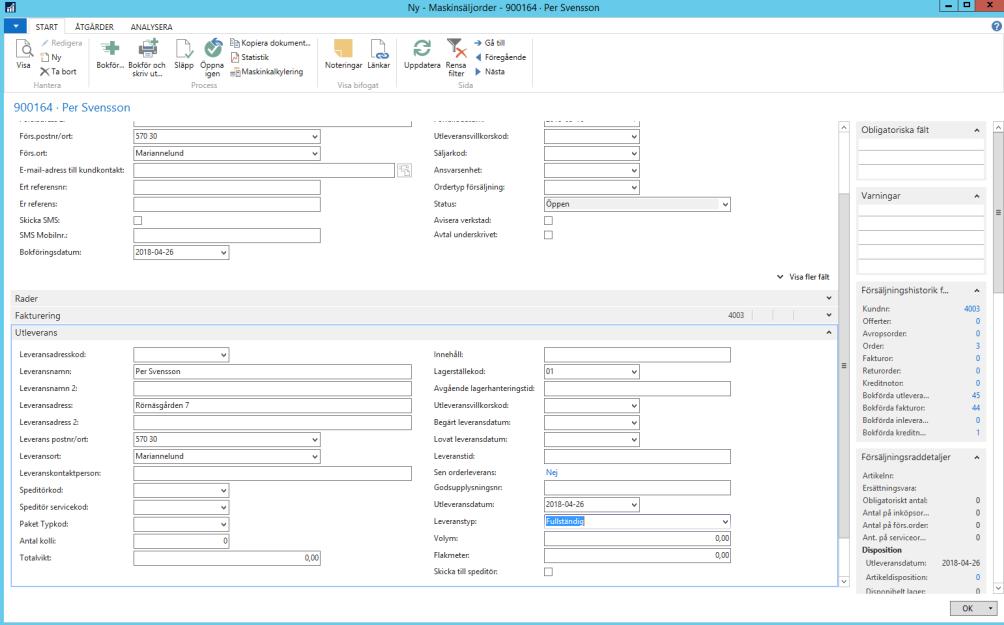The image size is (1004, 625).
Task: Open the Ansvarsenhet dropdown
Action: point(634,170)
